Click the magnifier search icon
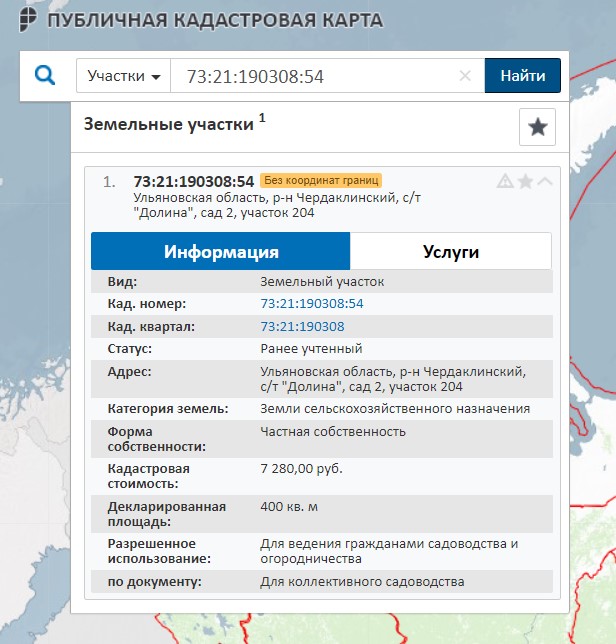This screenshot has width=616, height=644. pyautogui.click(x=44, y=75)
